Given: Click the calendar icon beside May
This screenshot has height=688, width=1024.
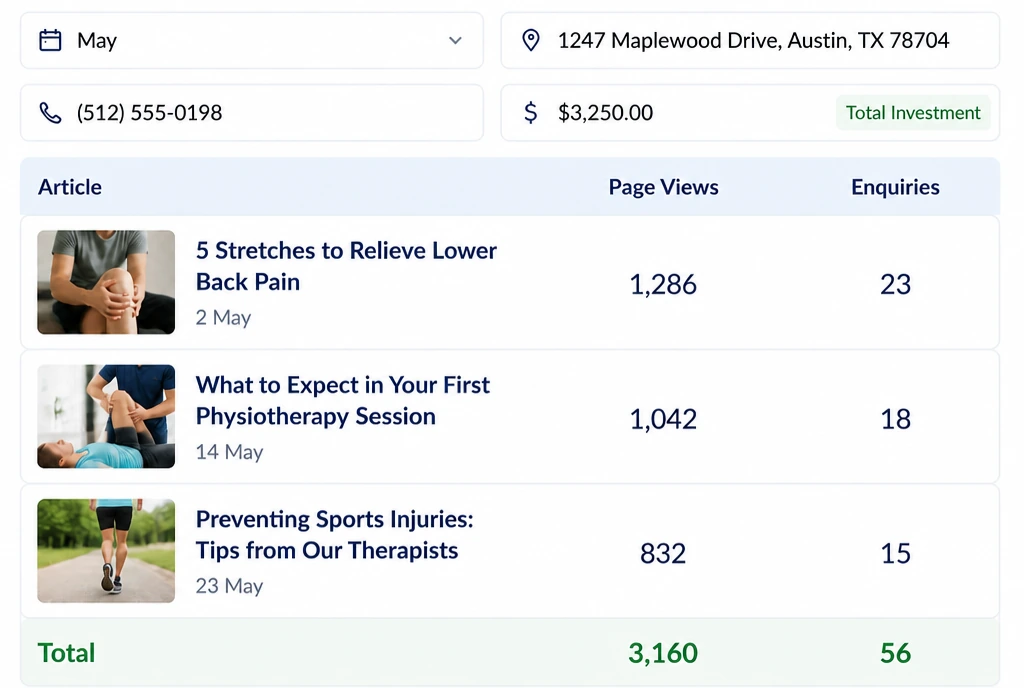Looking at the screenshot, I should pyautogui.click(x=50, y=40).
